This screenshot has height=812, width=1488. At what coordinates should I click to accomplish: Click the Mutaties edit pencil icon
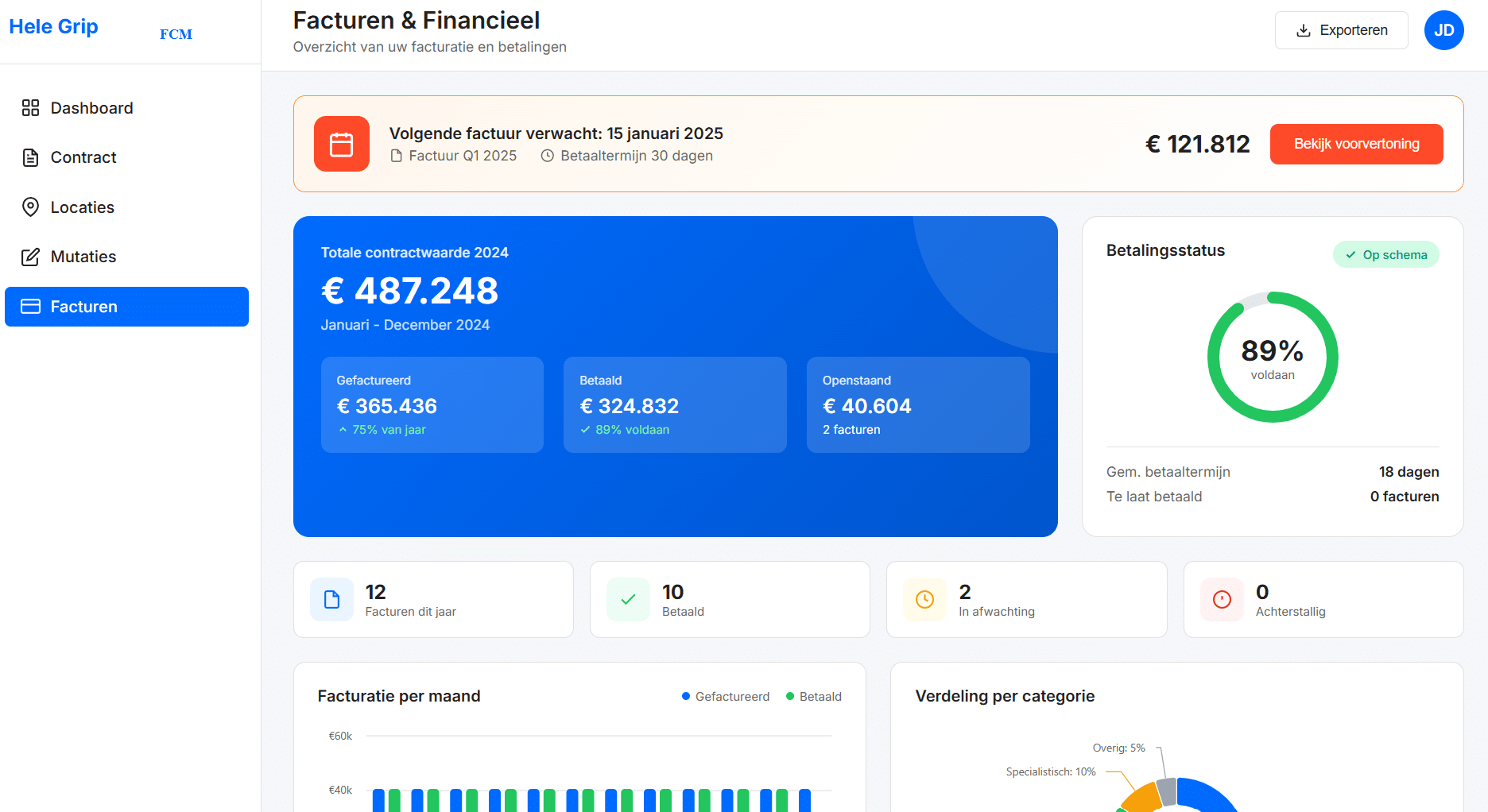(x=30, y=257)
